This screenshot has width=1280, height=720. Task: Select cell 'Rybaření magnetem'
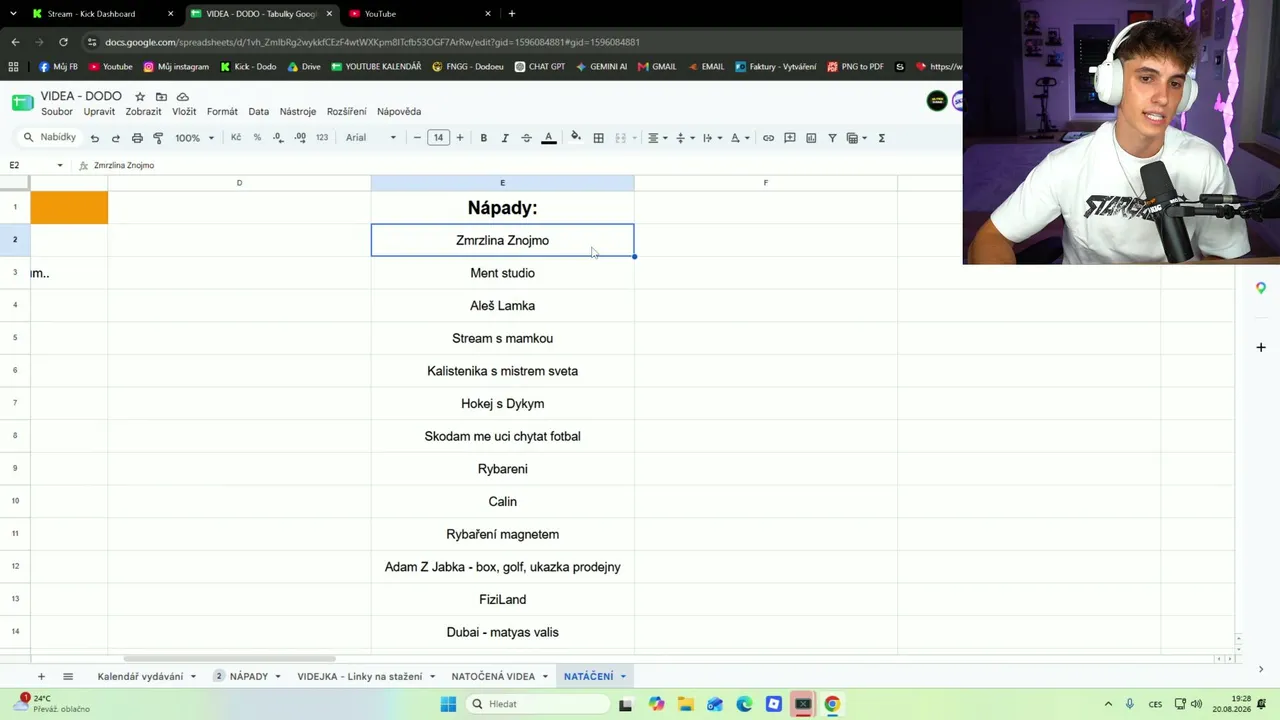(502, 534)
